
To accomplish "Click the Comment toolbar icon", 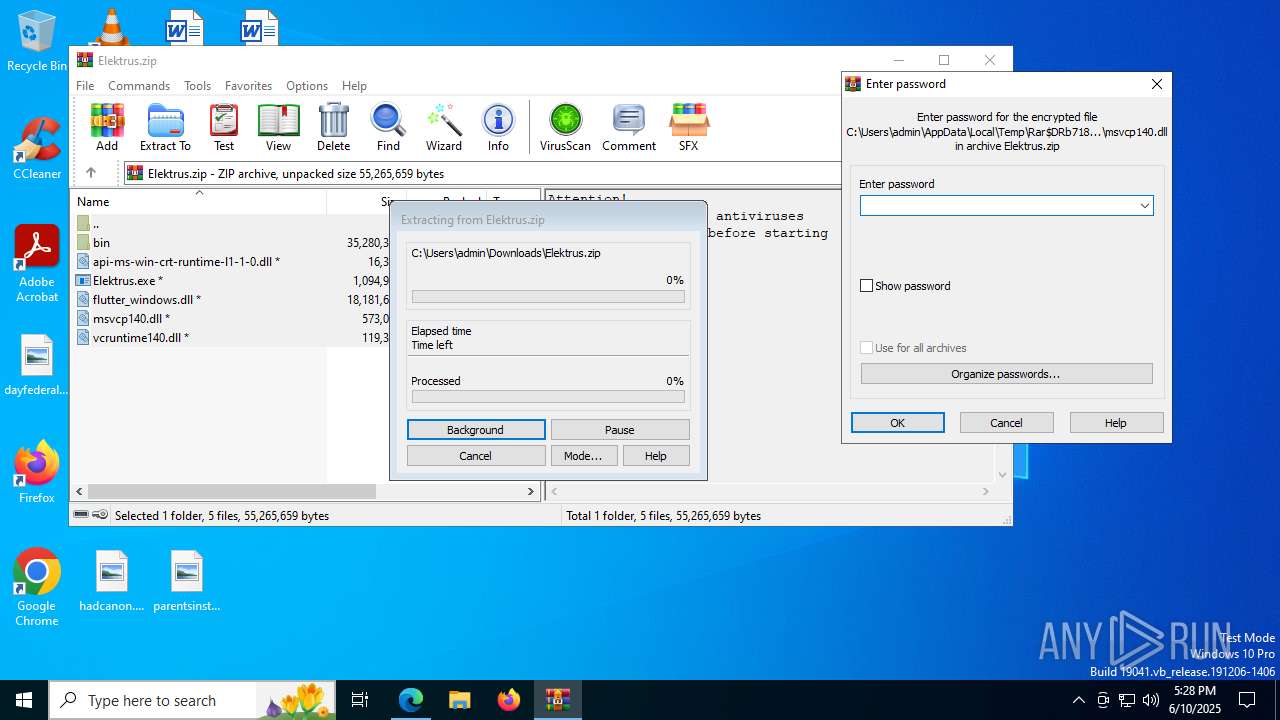I will [x=629, y=127].
